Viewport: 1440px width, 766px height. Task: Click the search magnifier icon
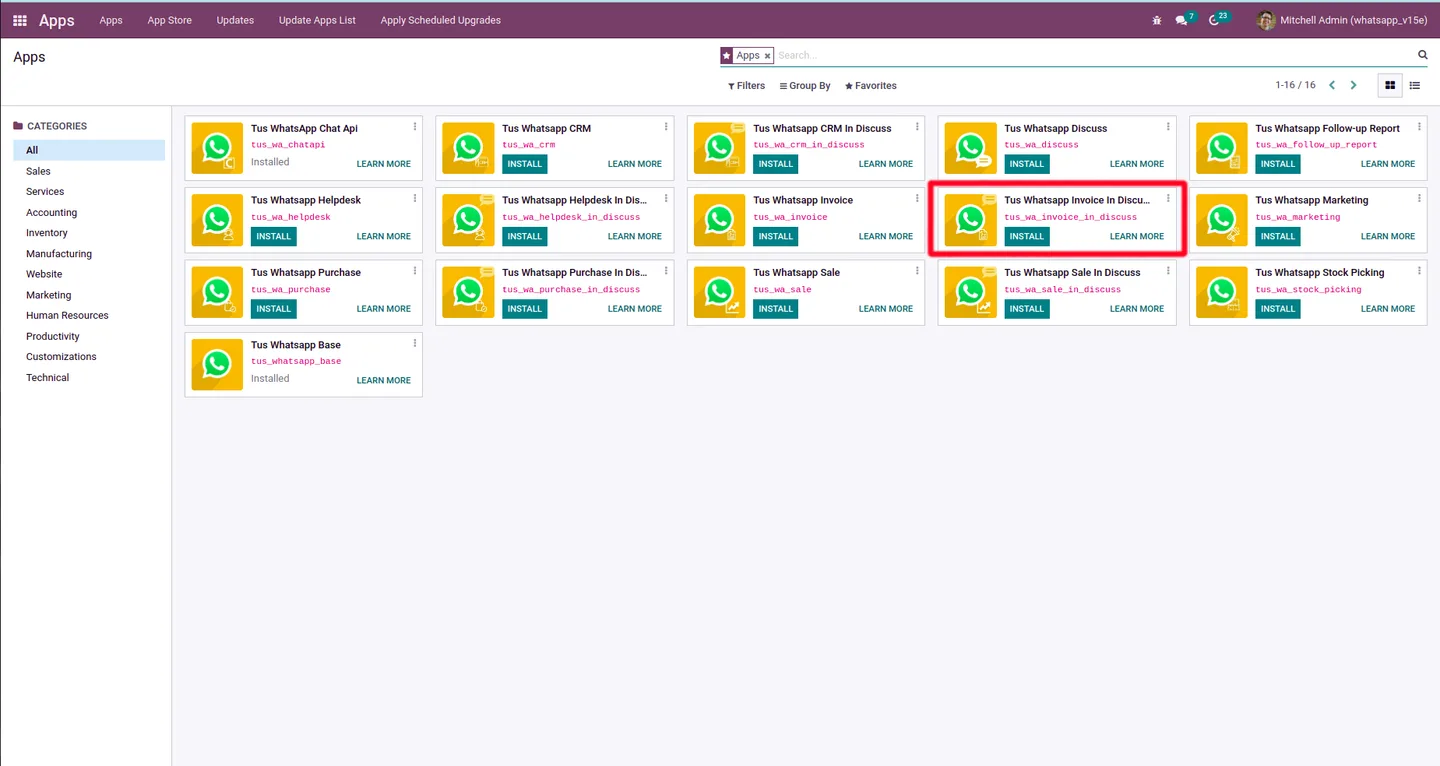point(1423,55)
